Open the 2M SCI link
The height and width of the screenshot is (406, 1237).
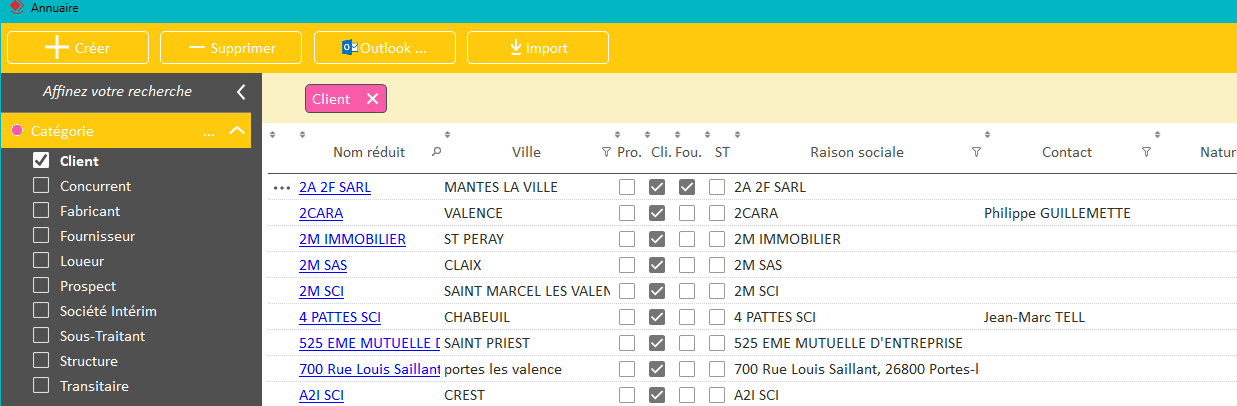coord(322,291)
